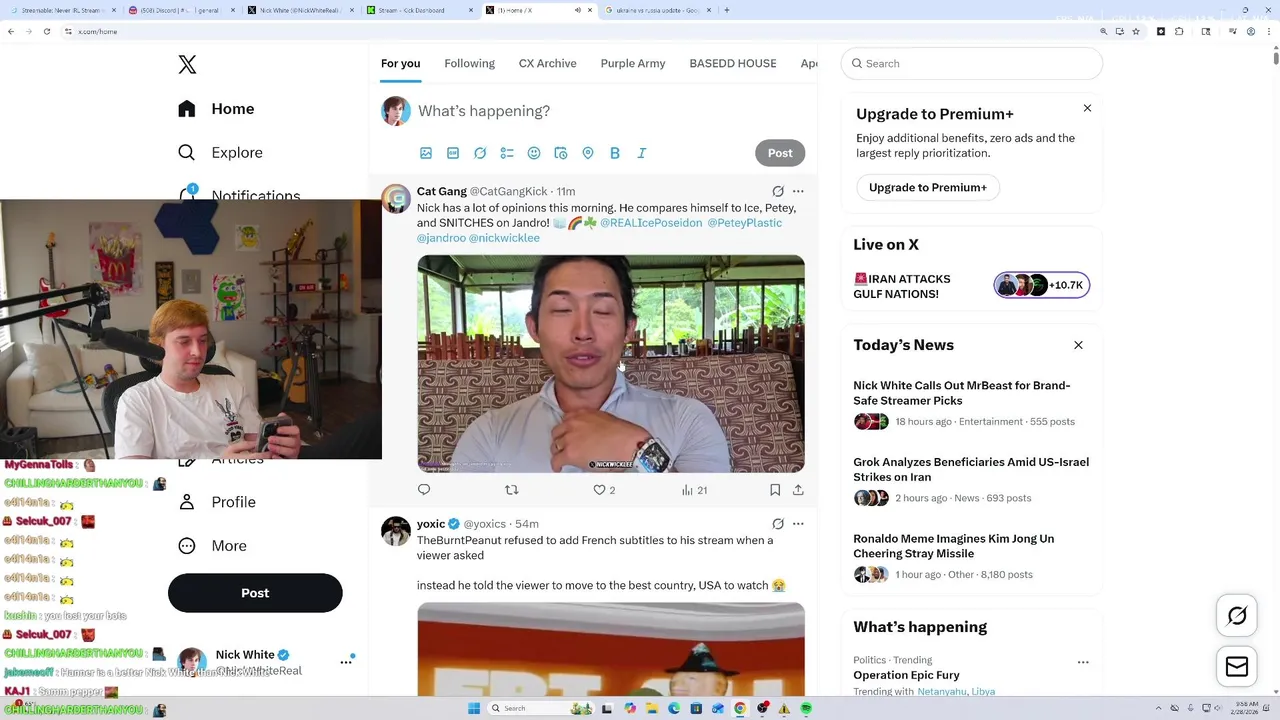Open Home from the left navigation
The height and width of the screenshot is (720, 1280).
(216, 109)
